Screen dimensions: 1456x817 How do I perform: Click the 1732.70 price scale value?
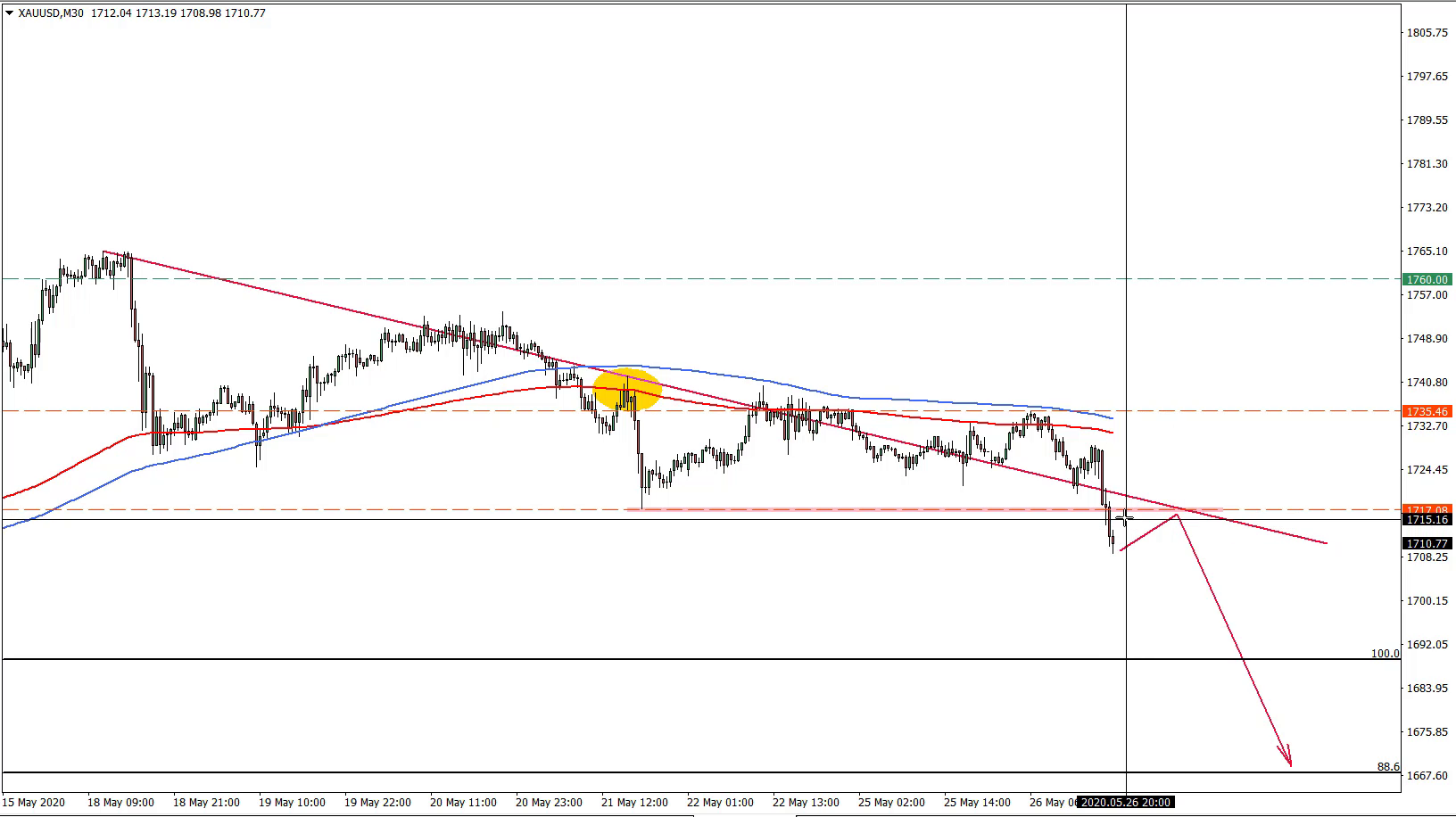point(1427,426)
